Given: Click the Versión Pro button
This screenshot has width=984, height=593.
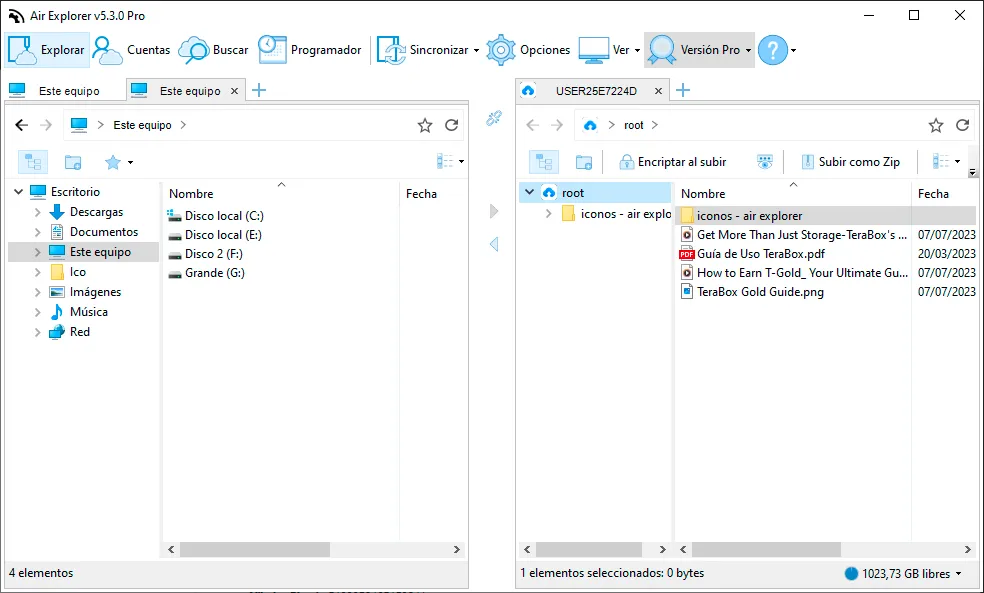Looking at the screenshot, I should coord(695,50).
